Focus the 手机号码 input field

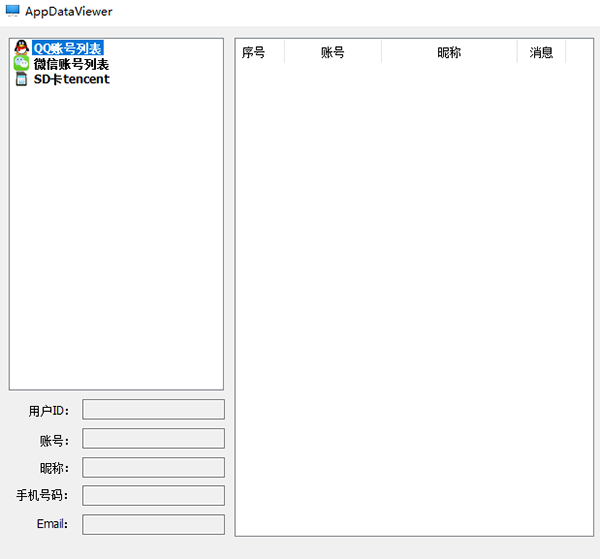point(153,495)
